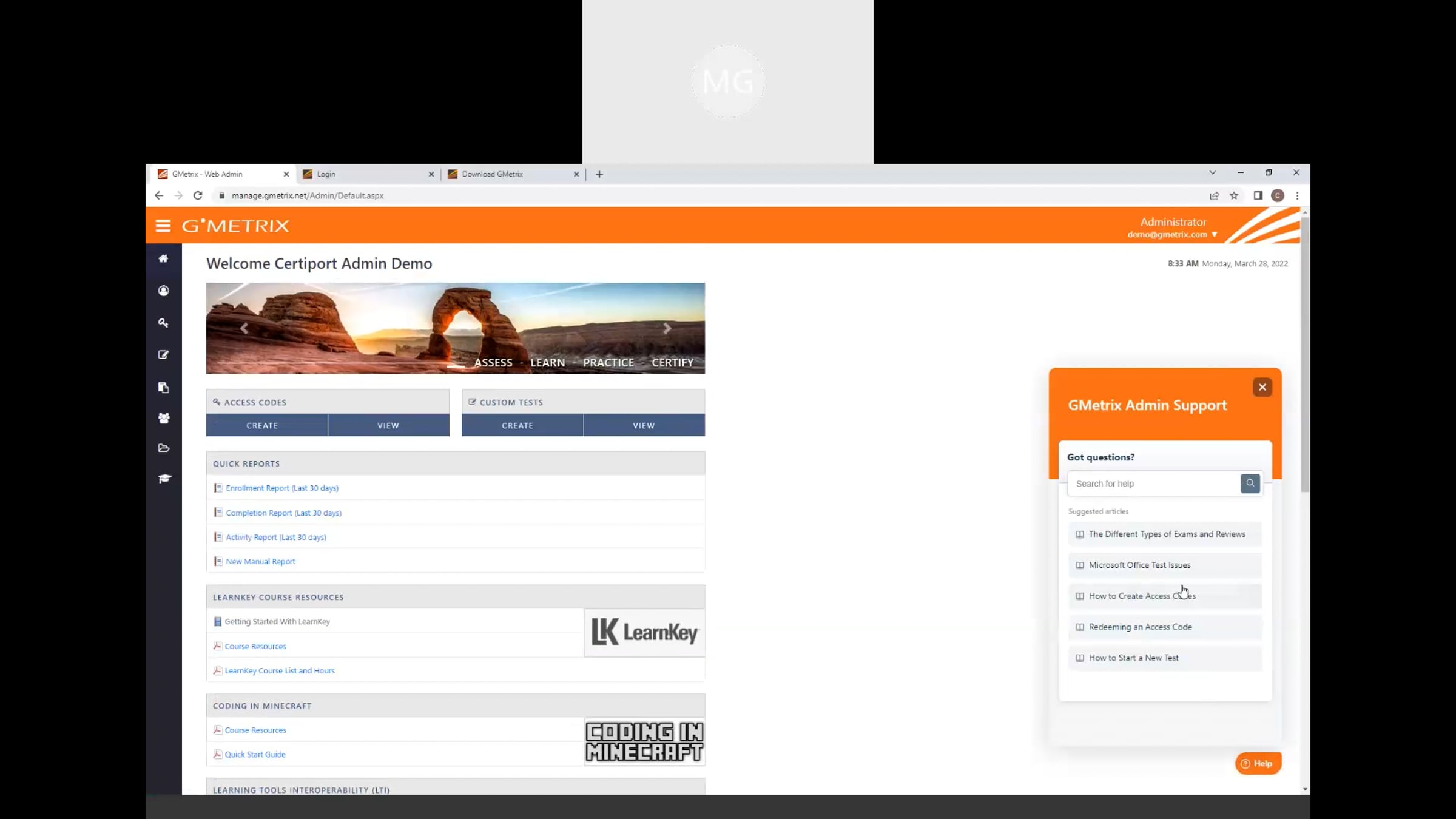Close the GMetrix Admin Support panel
Viewport: 1456px width, 819px height.
point(1262,387)
